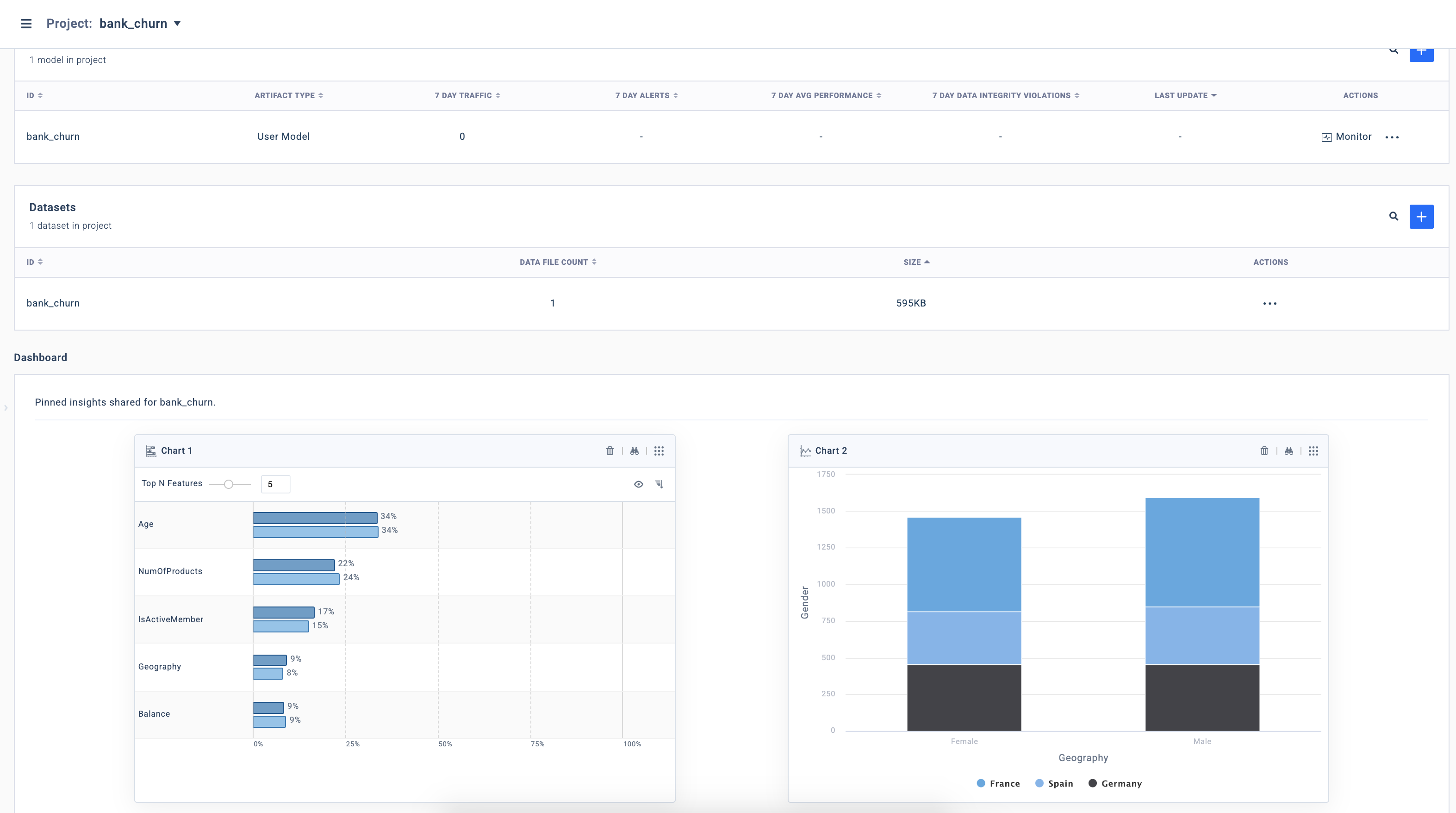Toggle Germany series in chart legend
This screenshot has width=1456, height=813.
coord(1114,783)
